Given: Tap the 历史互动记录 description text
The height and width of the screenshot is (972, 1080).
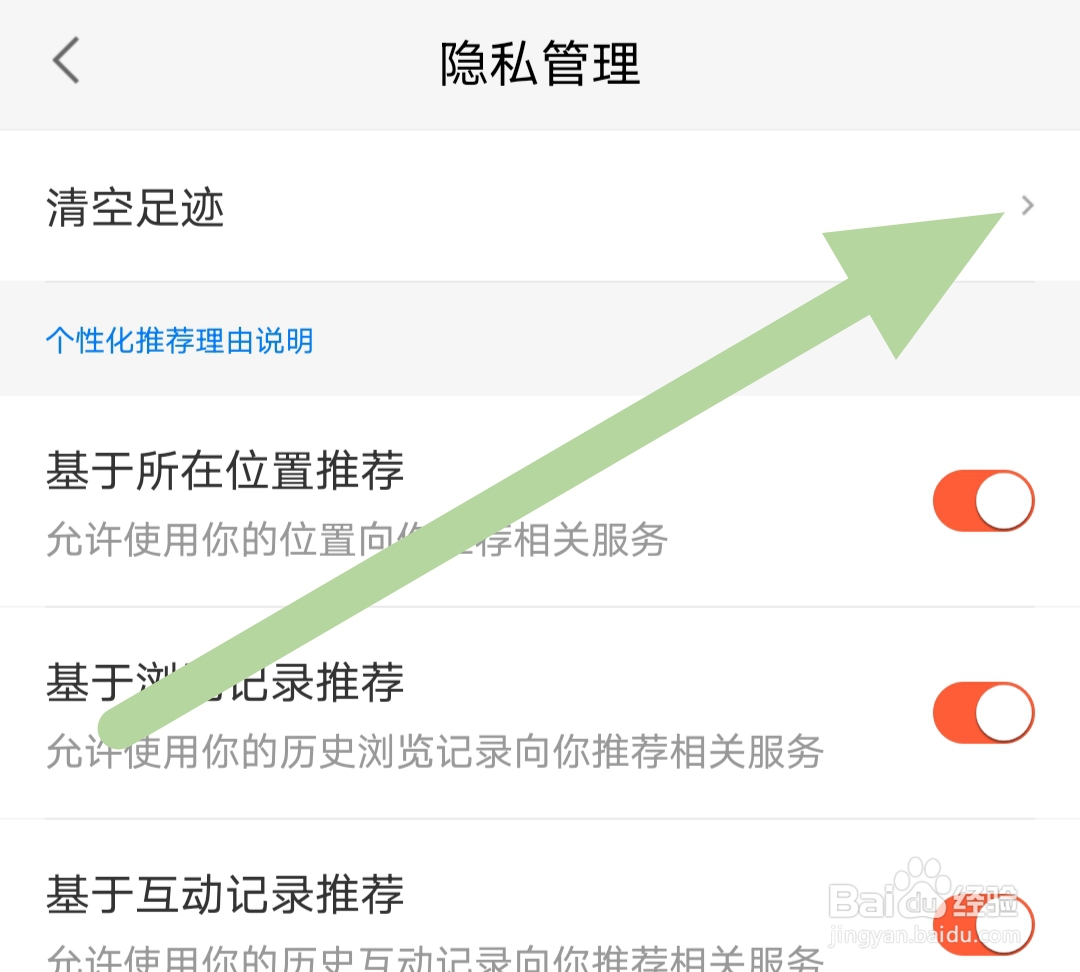Looking at the screenshot, I should pos(435,957).
